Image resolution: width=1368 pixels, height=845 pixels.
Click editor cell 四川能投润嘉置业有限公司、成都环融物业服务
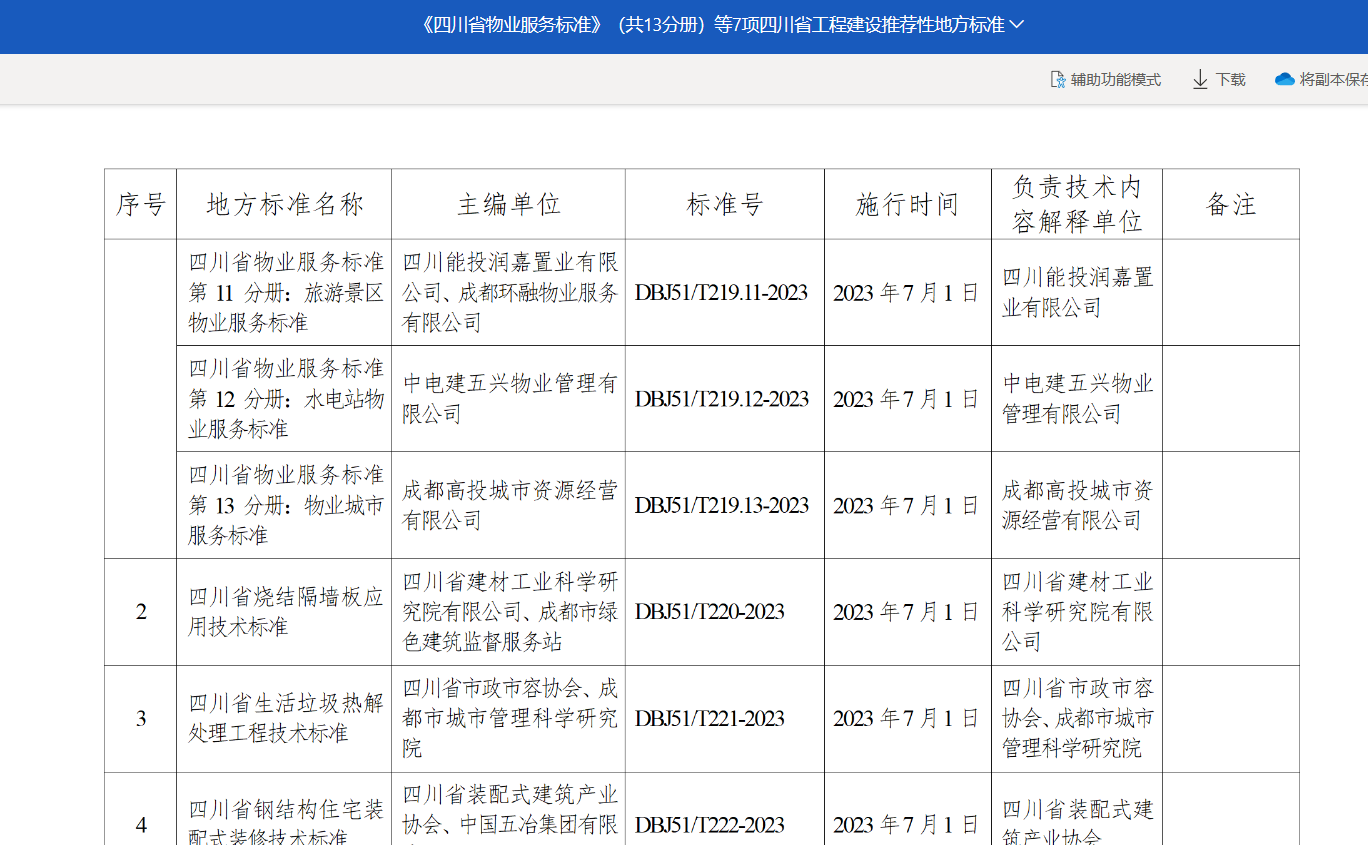[x=509, y=292]
